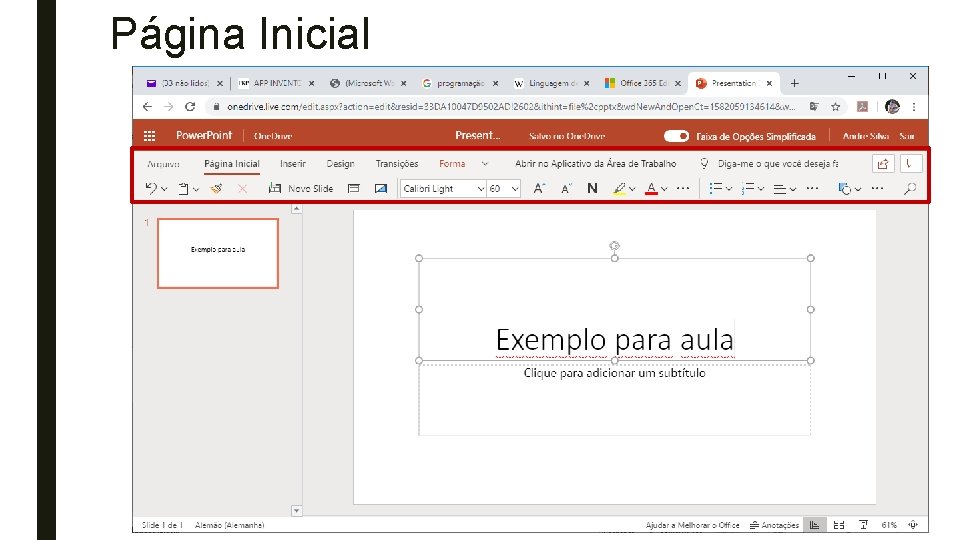Screen dimensions: 960x540
Task: Open more paragraph options ellipsis
Action: tap(812, 189)
